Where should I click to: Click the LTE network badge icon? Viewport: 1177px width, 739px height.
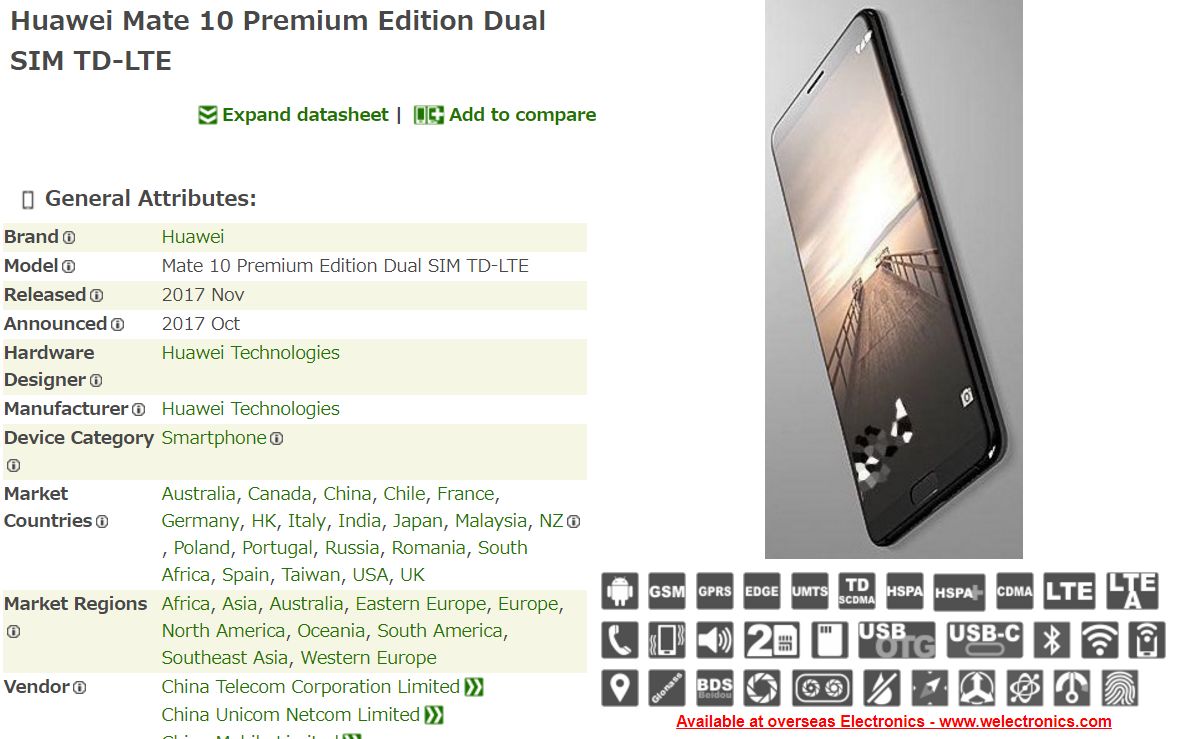[x=1070, y=591]
